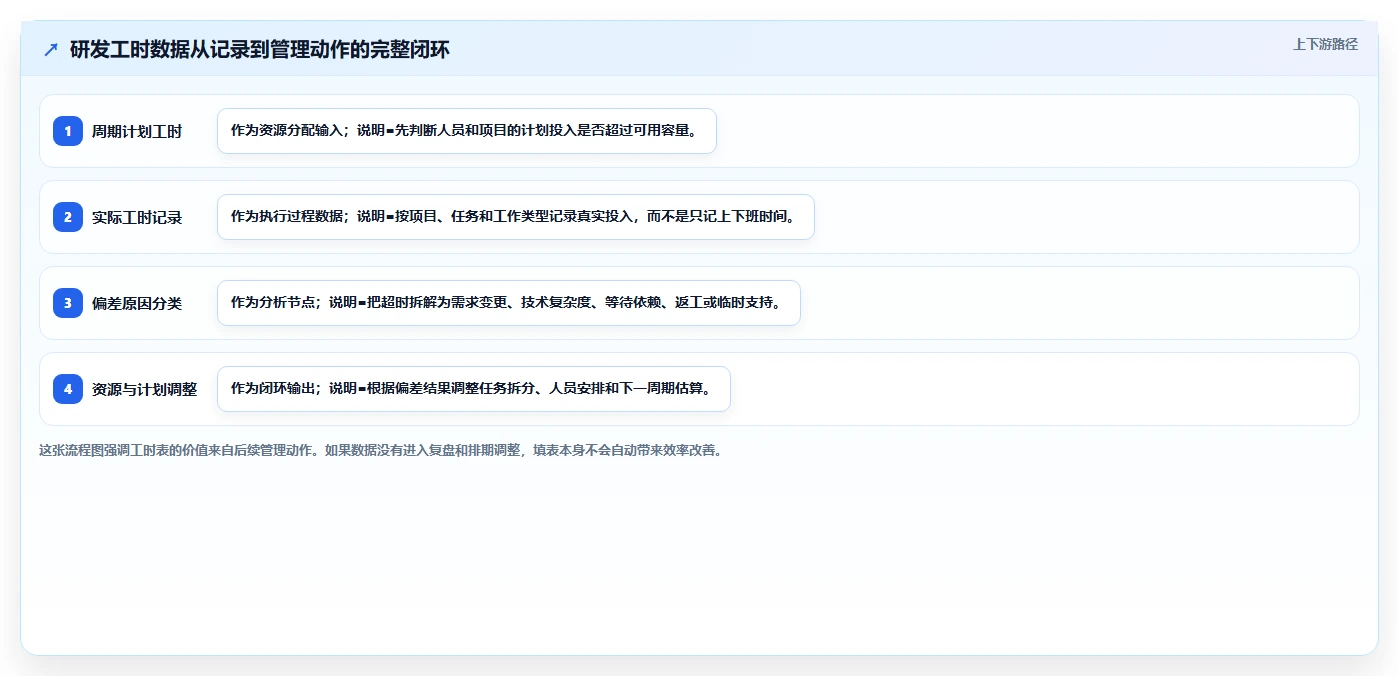This screenshot has height=676, width=1399.
Task: Click the 周期计划工时 step label
Action: pyautogui.click(x=137, y=131)
